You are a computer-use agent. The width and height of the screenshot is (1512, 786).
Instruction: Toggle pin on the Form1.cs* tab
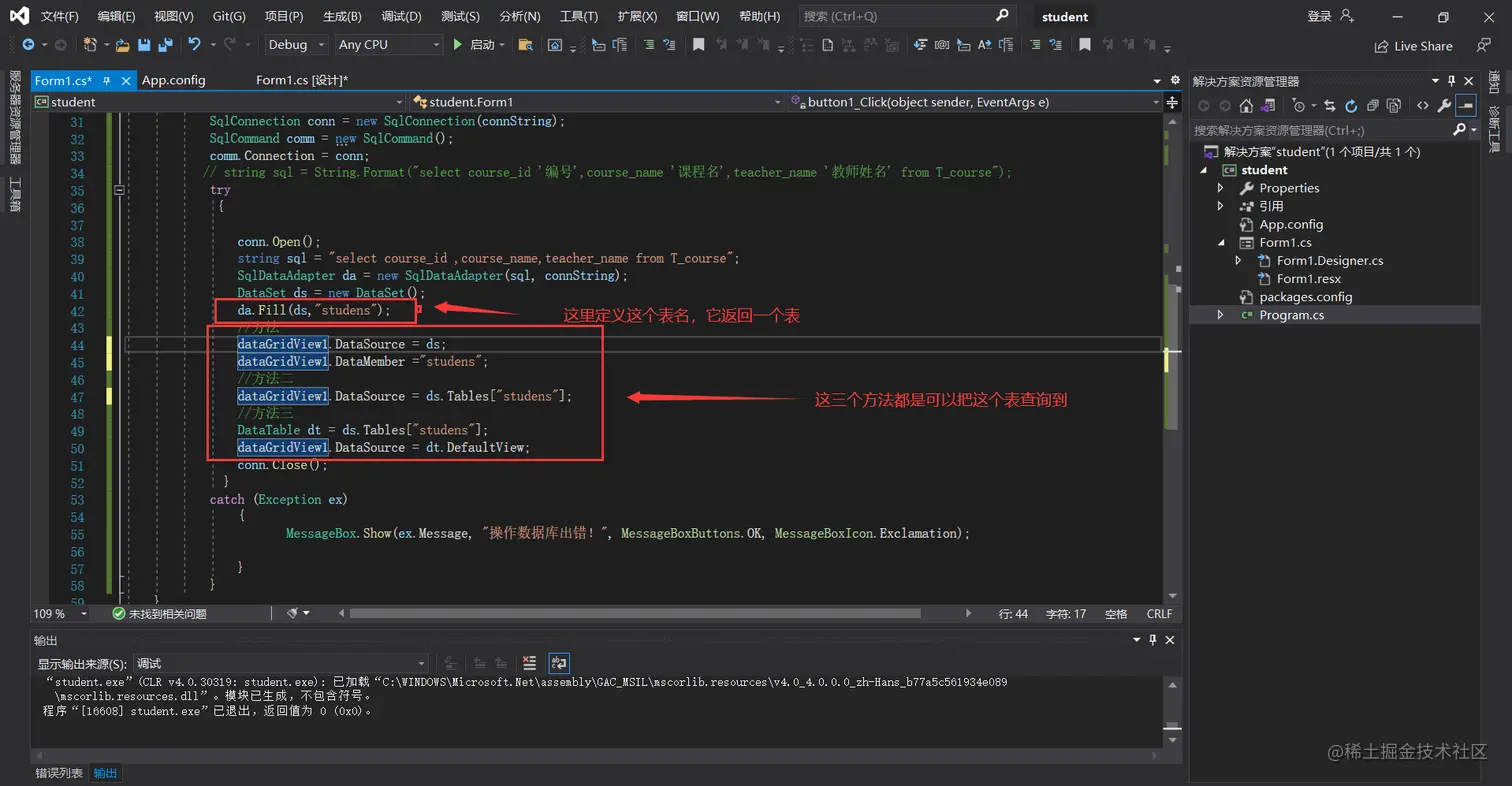point(107,81)
